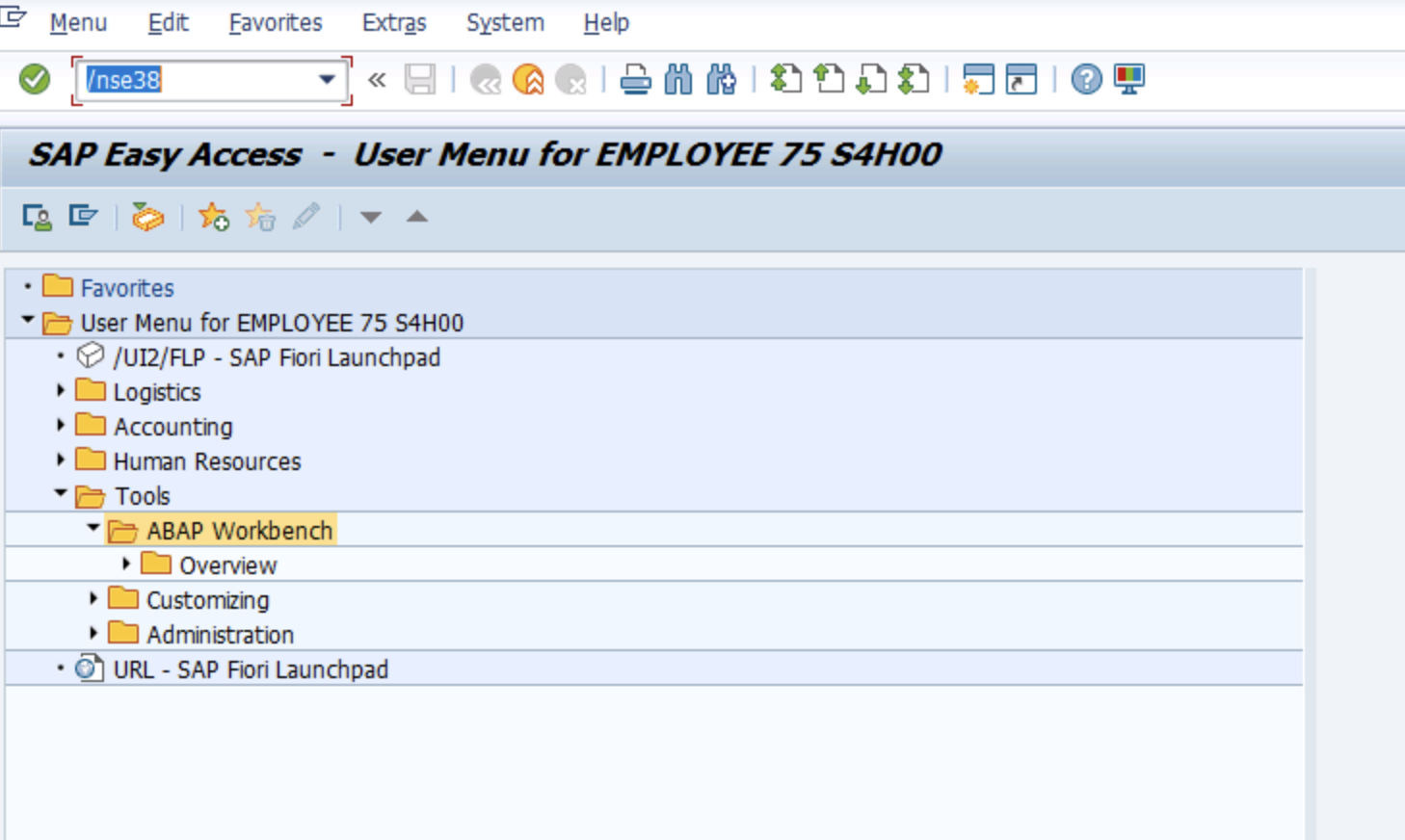The image size is (1405, 840).
Task: Click the Find binoculars icon
Action: [678, 79]
